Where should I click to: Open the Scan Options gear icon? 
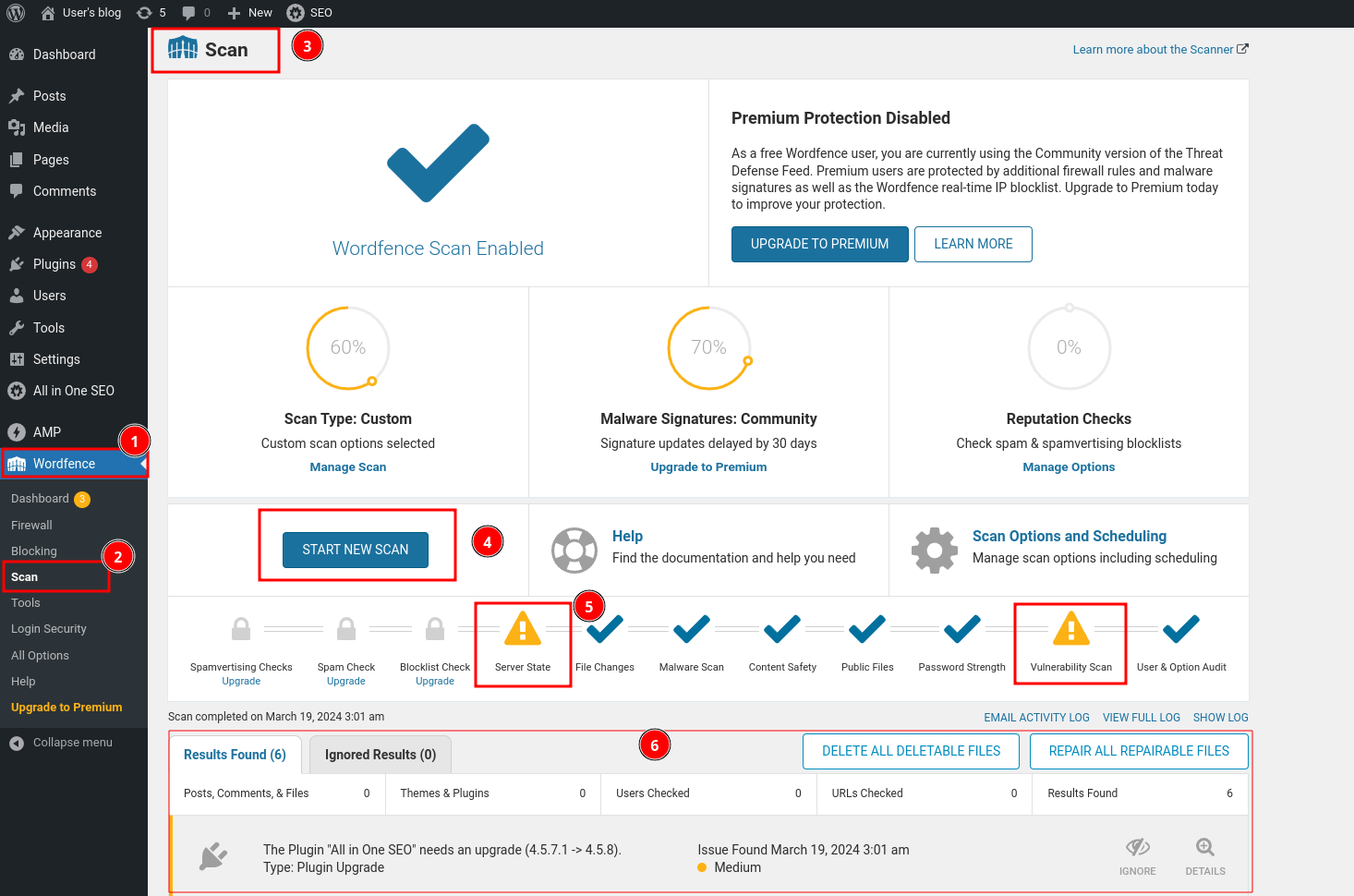(x=934, y=551)
